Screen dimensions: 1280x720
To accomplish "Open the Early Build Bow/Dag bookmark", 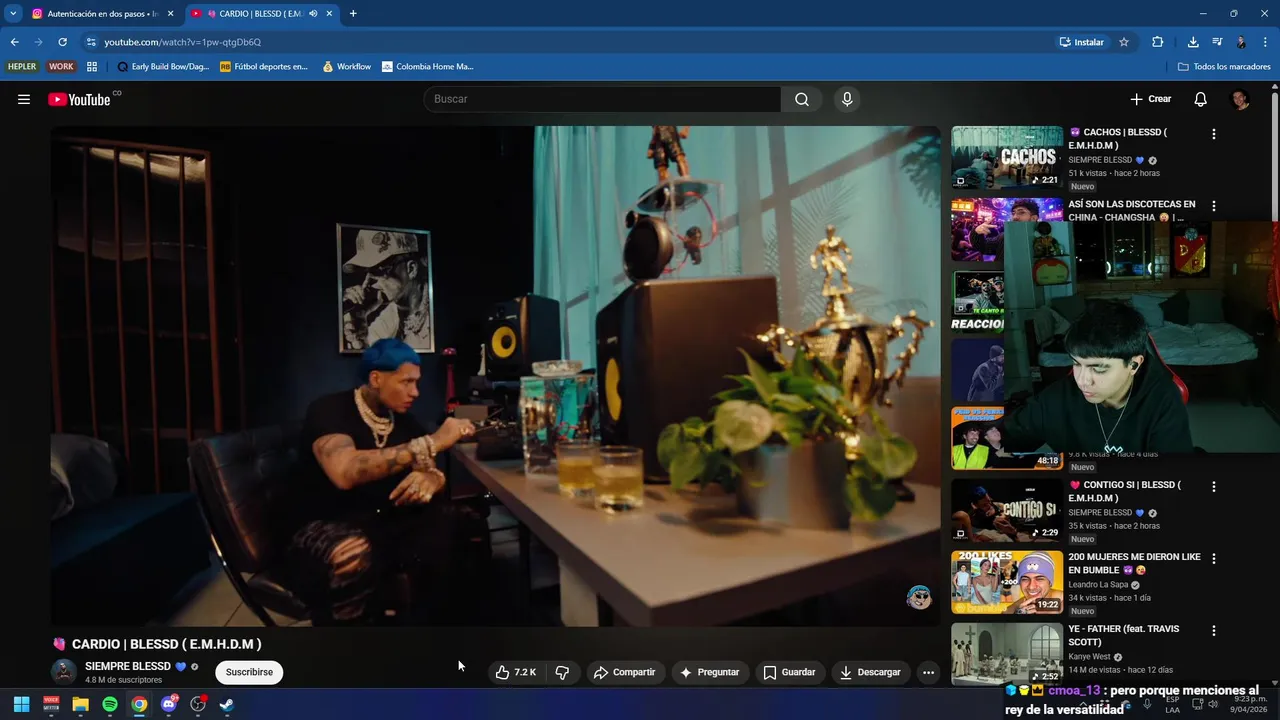I will click(x=163, y=67).
